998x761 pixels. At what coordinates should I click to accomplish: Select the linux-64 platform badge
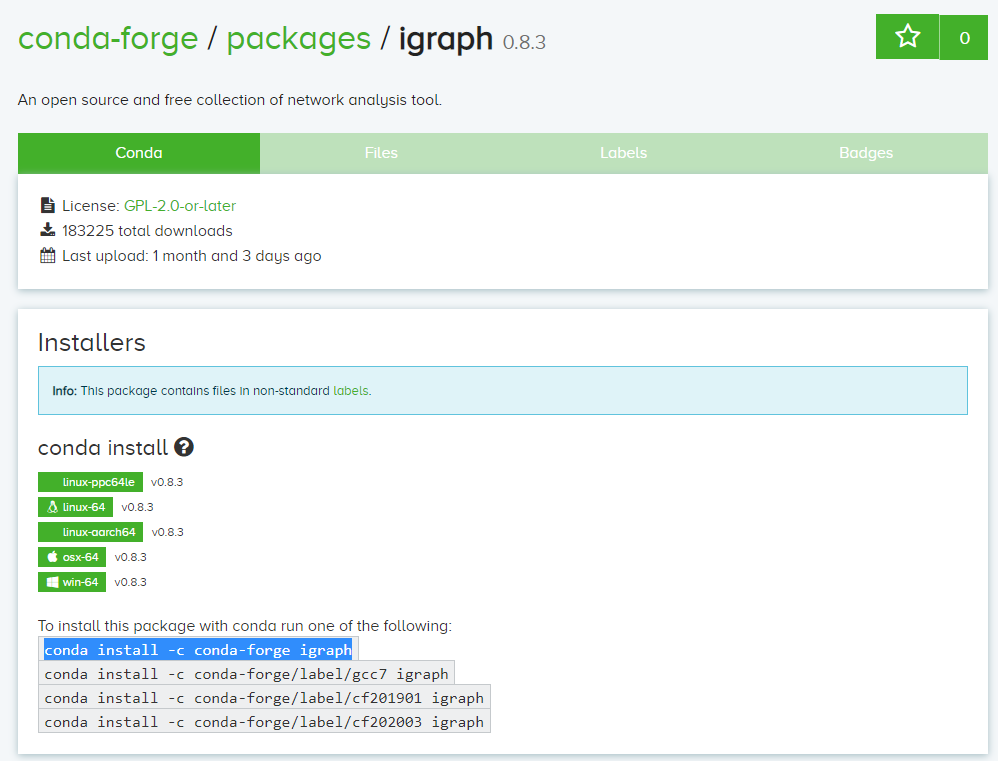point(76,507)
